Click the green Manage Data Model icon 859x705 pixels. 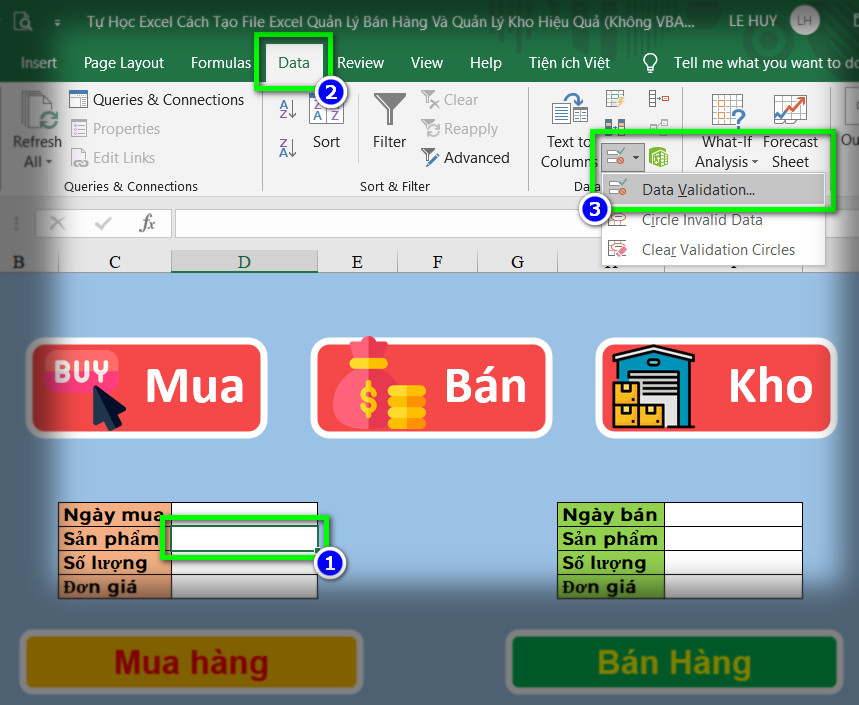(658, 158)
